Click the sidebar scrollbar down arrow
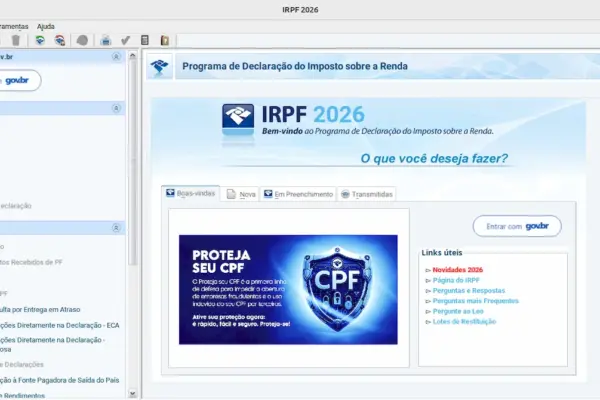Viewport: 600px width, 400px height. (132, 393)
